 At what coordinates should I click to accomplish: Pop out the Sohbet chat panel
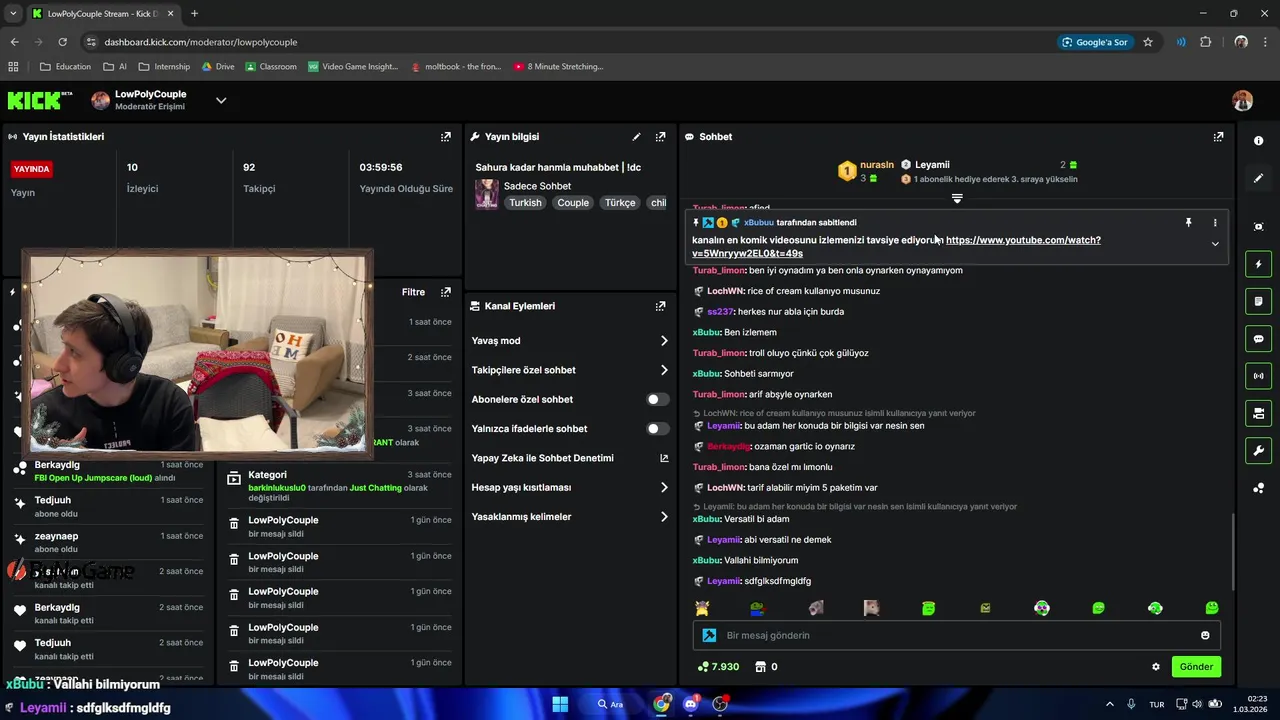tap(1218, 137)
